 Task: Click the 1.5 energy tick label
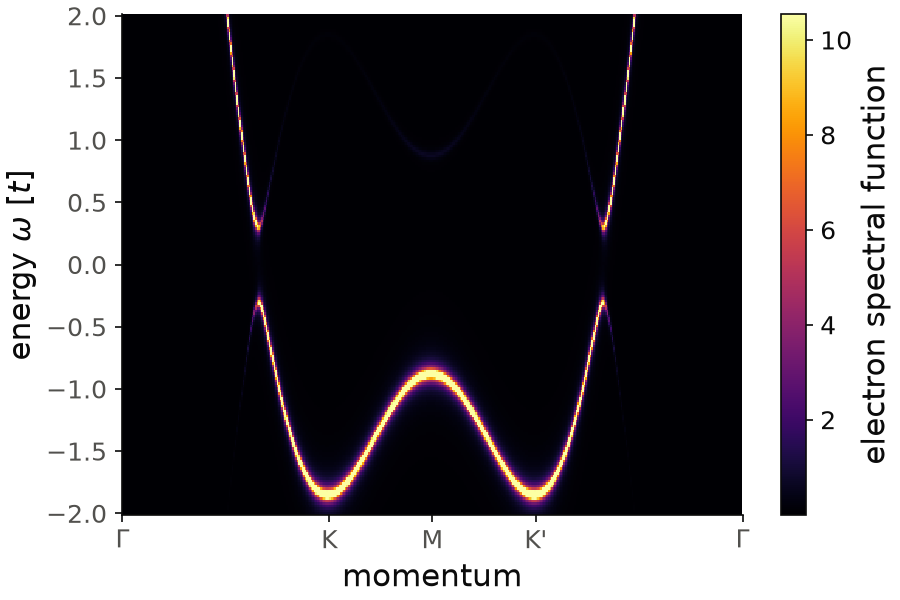[87, 79]
